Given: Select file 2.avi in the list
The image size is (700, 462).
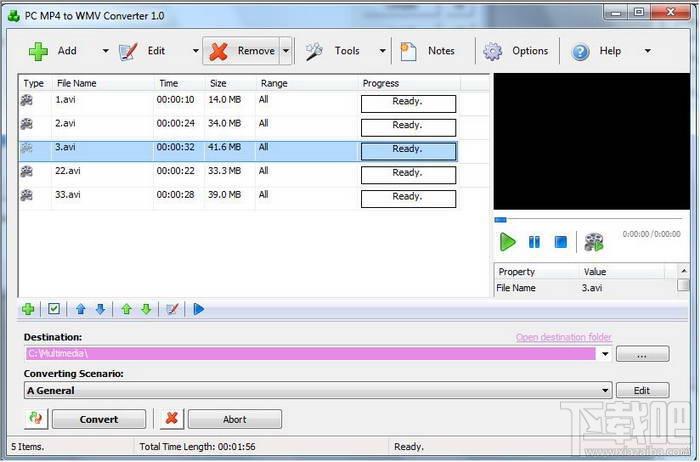Looking at the screenshot, I should point(65,123).
